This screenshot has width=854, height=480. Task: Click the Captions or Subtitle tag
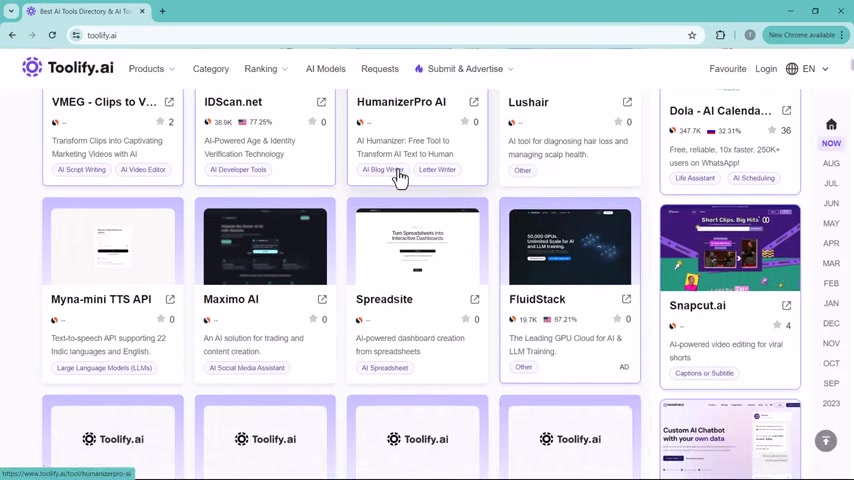704,374
